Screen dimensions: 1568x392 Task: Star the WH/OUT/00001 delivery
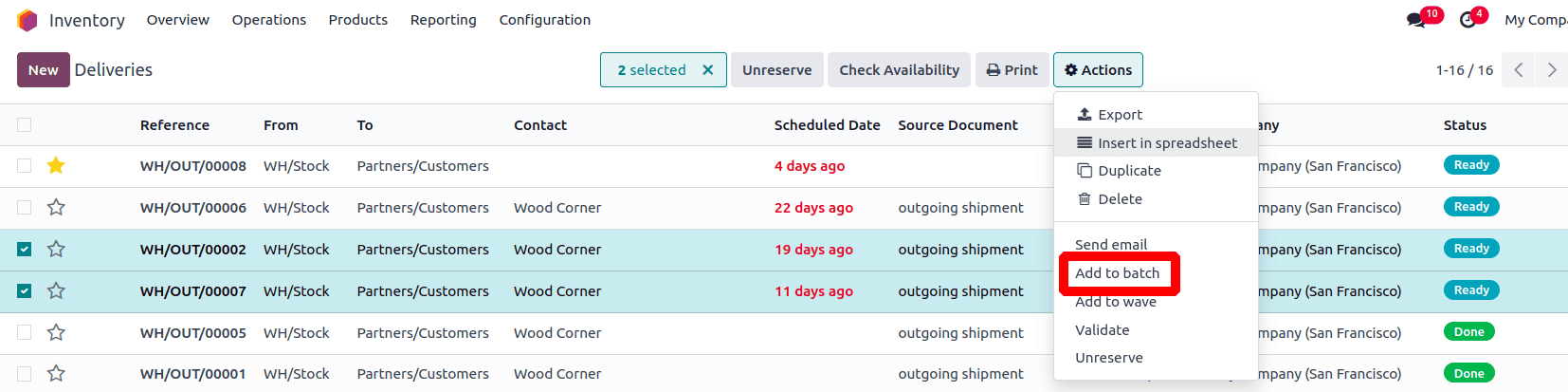(56, 374)
